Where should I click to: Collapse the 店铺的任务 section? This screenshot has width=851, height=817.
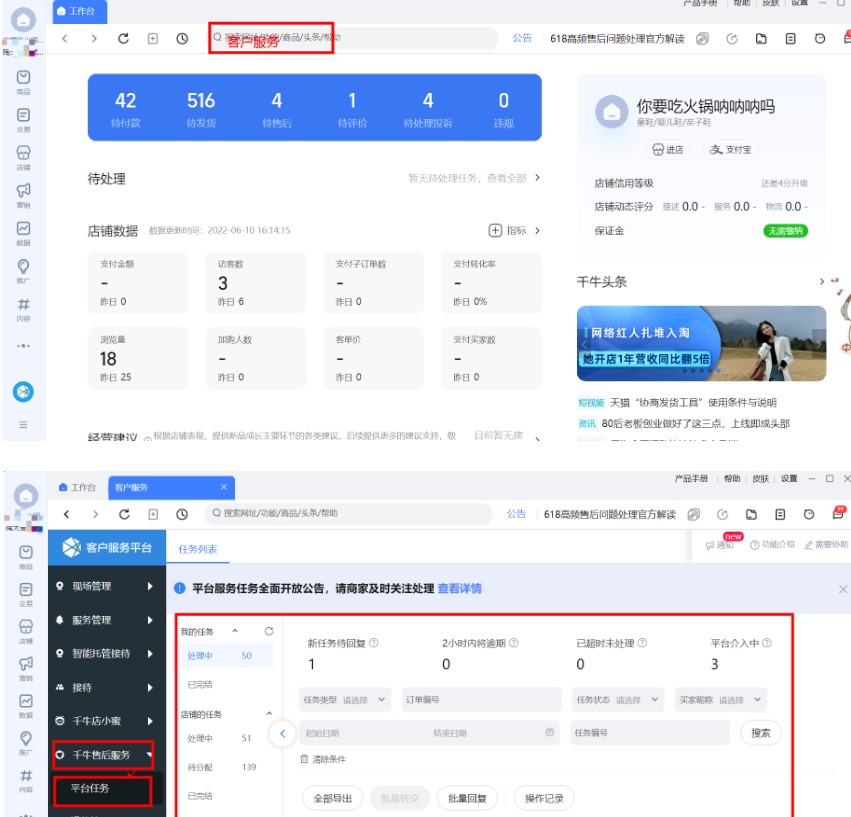[x=269, y=713]
